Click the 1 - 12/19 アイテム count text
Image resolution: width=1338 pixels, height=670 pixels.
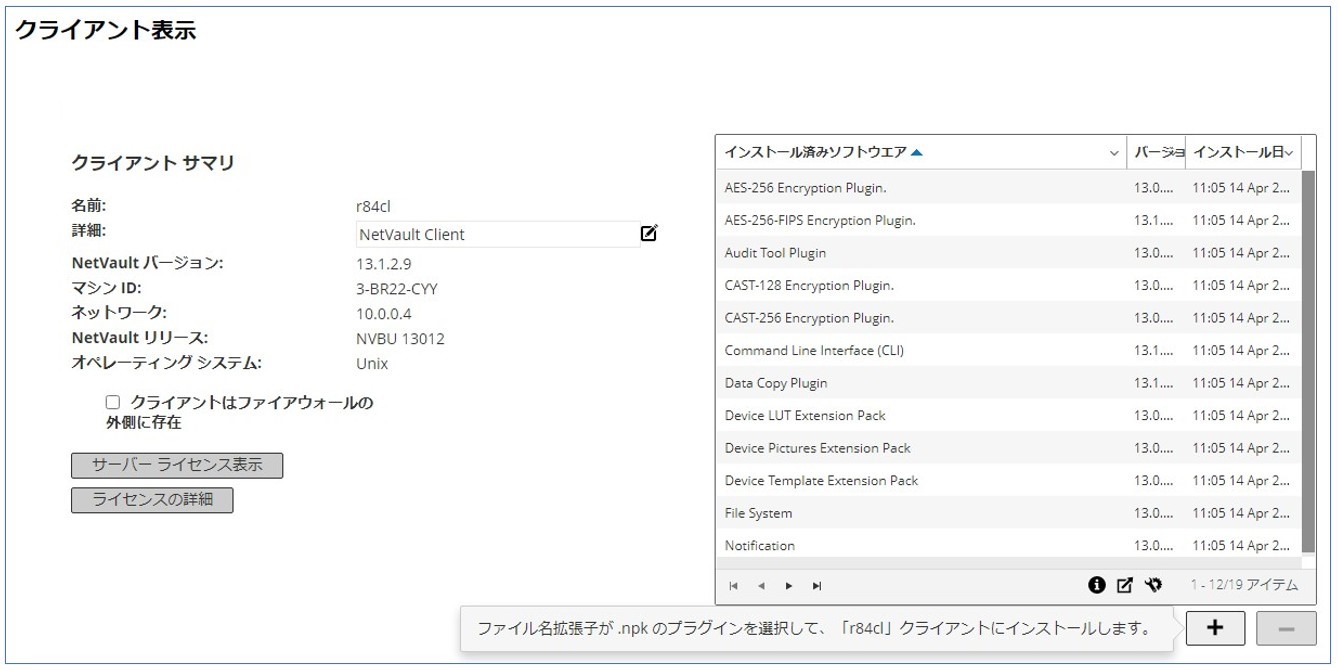coord(1244,585)
